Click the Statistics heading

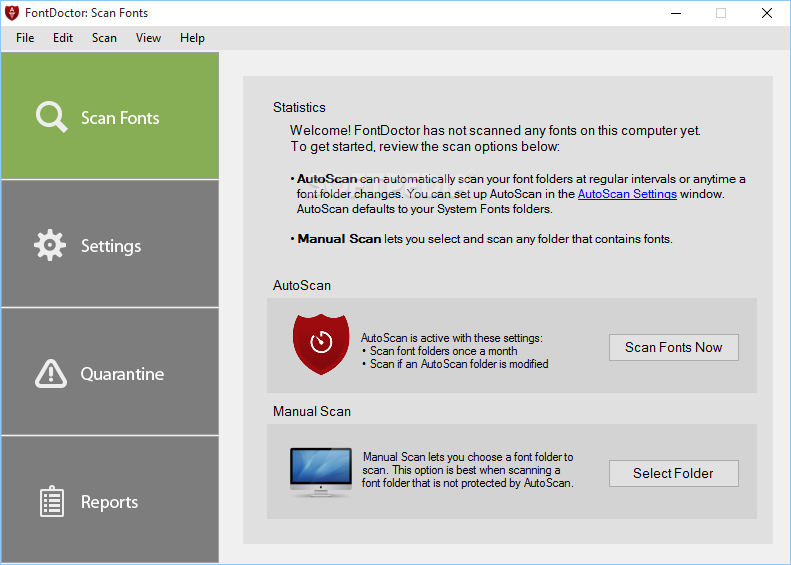point(299,107)
